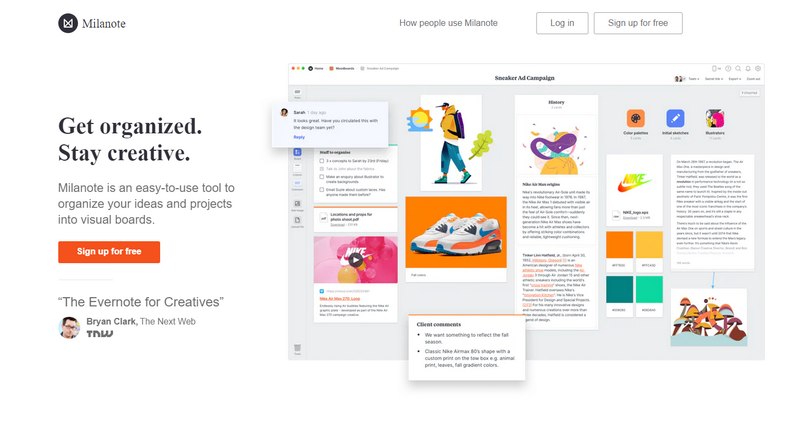Click the Log in button
Viewport: 800px width, 448px height.
562,23
